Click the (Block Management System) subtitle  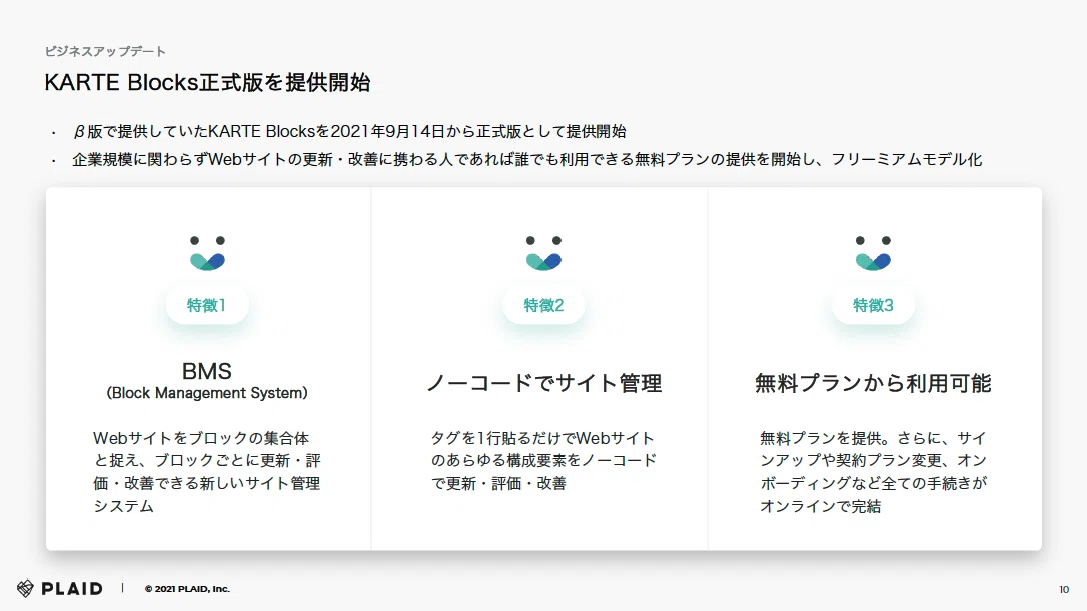[207, 393]
